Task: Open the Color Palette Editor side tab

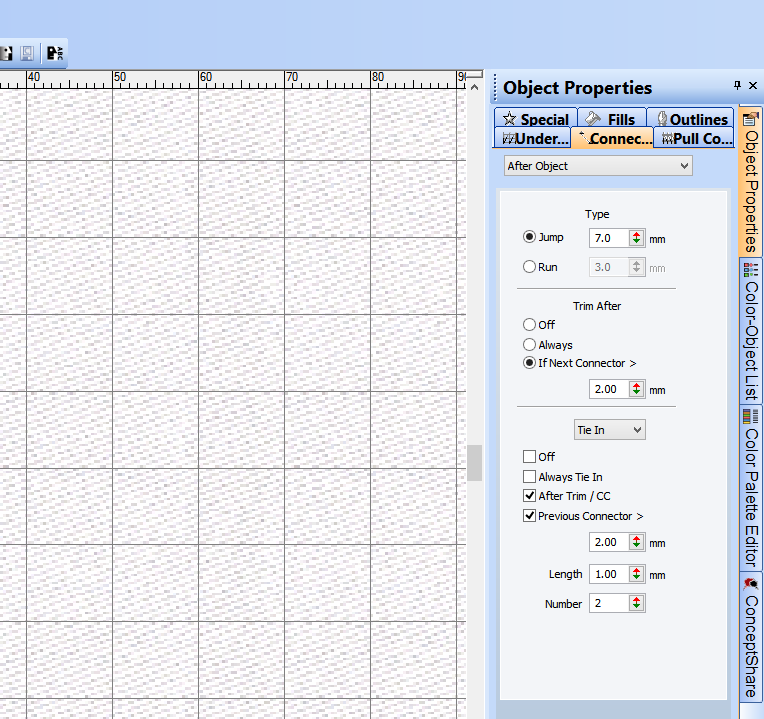Action: tap(751, 488)
